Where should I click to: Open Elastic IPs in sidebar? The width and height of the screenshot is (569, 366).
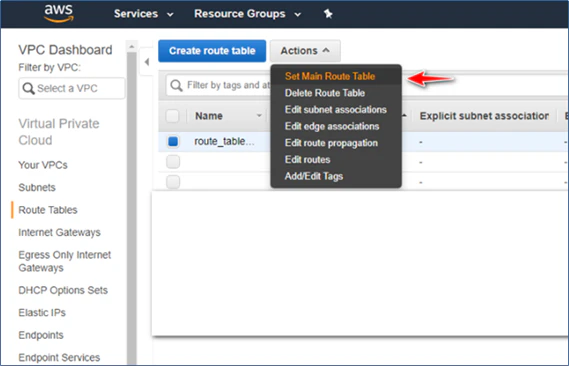[42, 313]
